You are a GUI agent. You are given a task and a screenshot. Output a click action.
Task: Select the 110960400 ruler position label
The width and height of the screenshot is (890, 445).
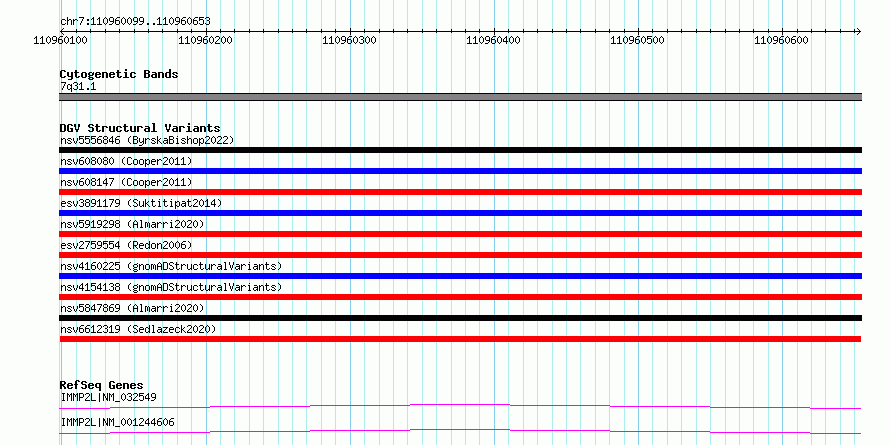[x=494, y=41]
